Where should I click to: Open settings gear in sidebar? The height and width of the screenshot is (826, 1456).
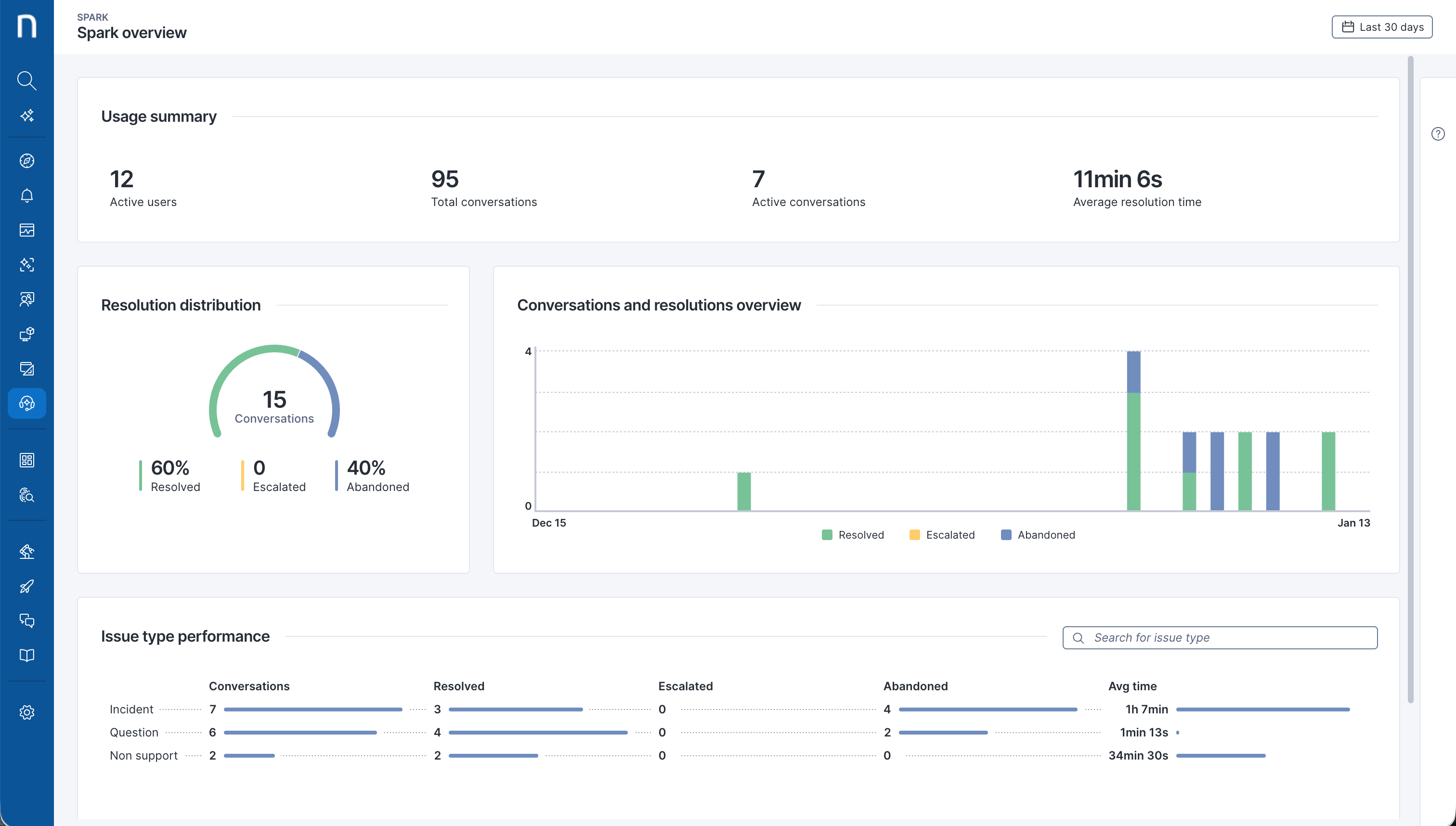pos(26,712)
